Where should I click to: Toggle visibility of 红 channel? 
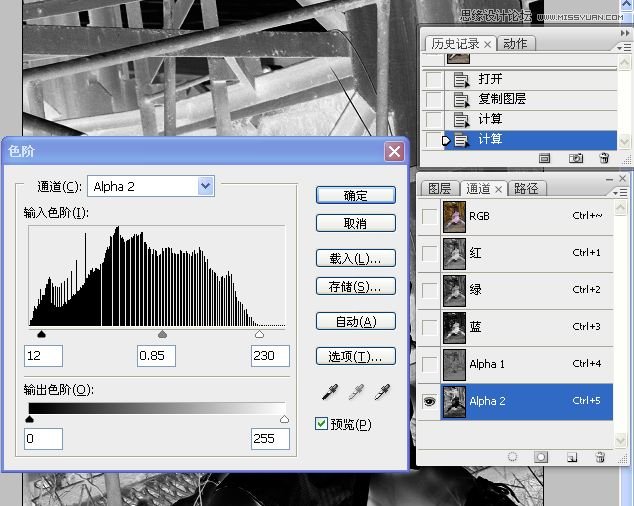429,254
